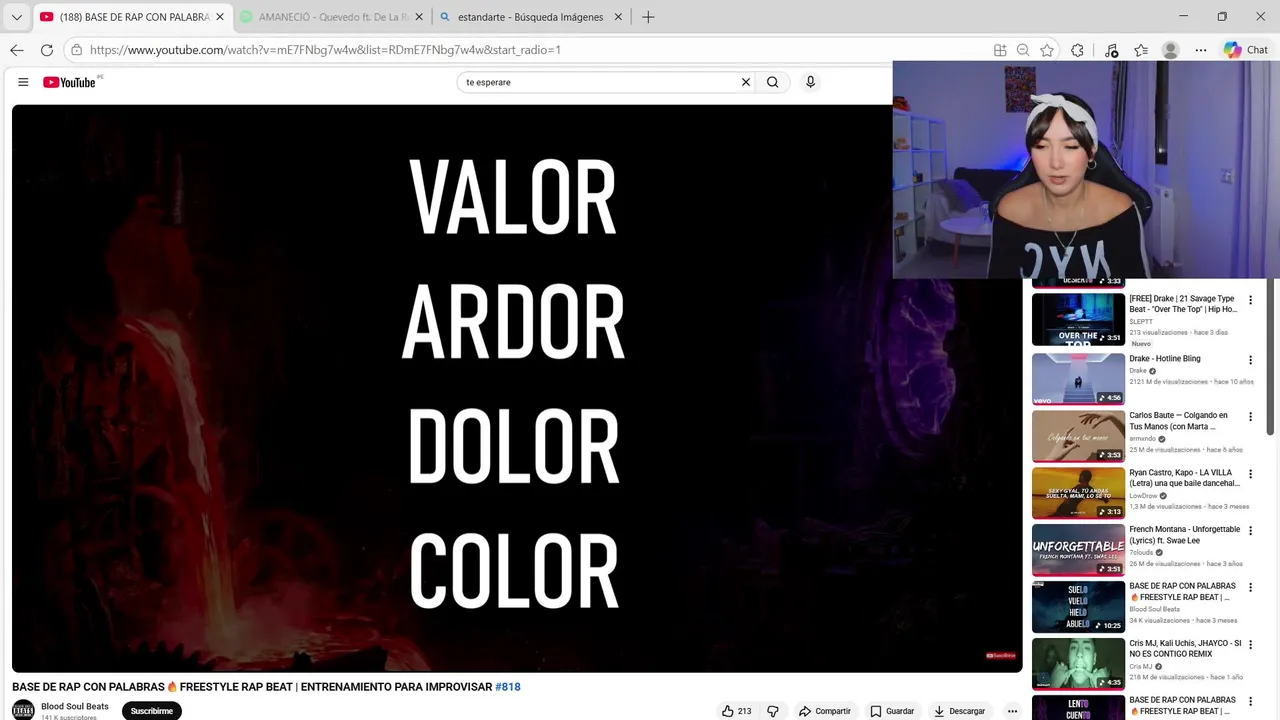Open browser settings and more menu

(1201, 50)
